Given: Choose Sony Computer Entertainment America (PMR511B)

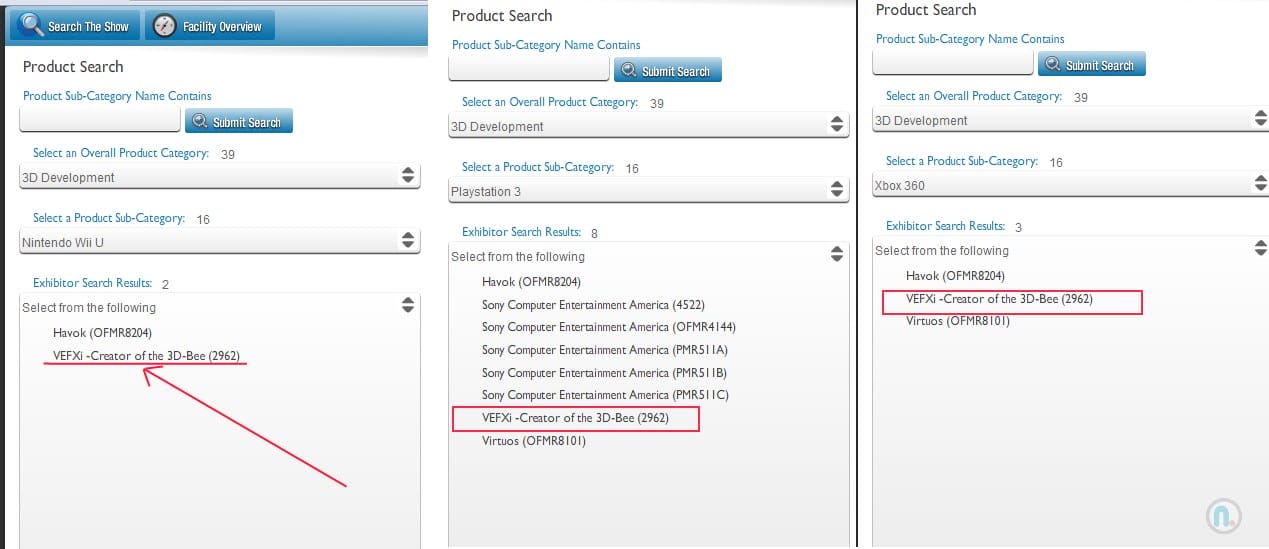Looking at the screenshot, I should click(604, 372).
